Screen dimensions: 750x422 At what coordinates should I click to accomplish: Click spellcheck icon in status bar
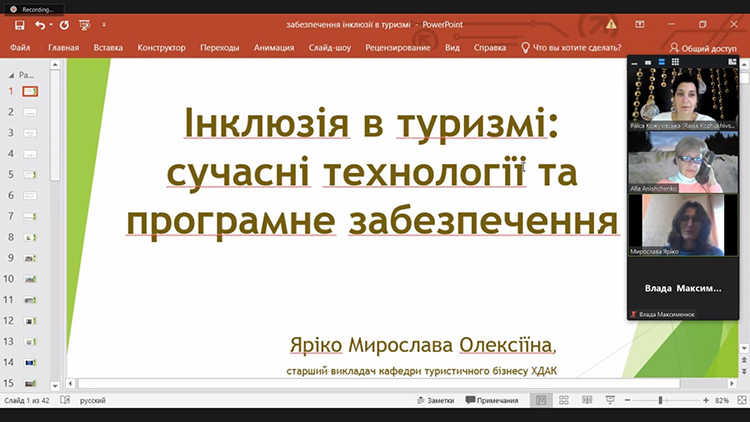tap(65, 400)
